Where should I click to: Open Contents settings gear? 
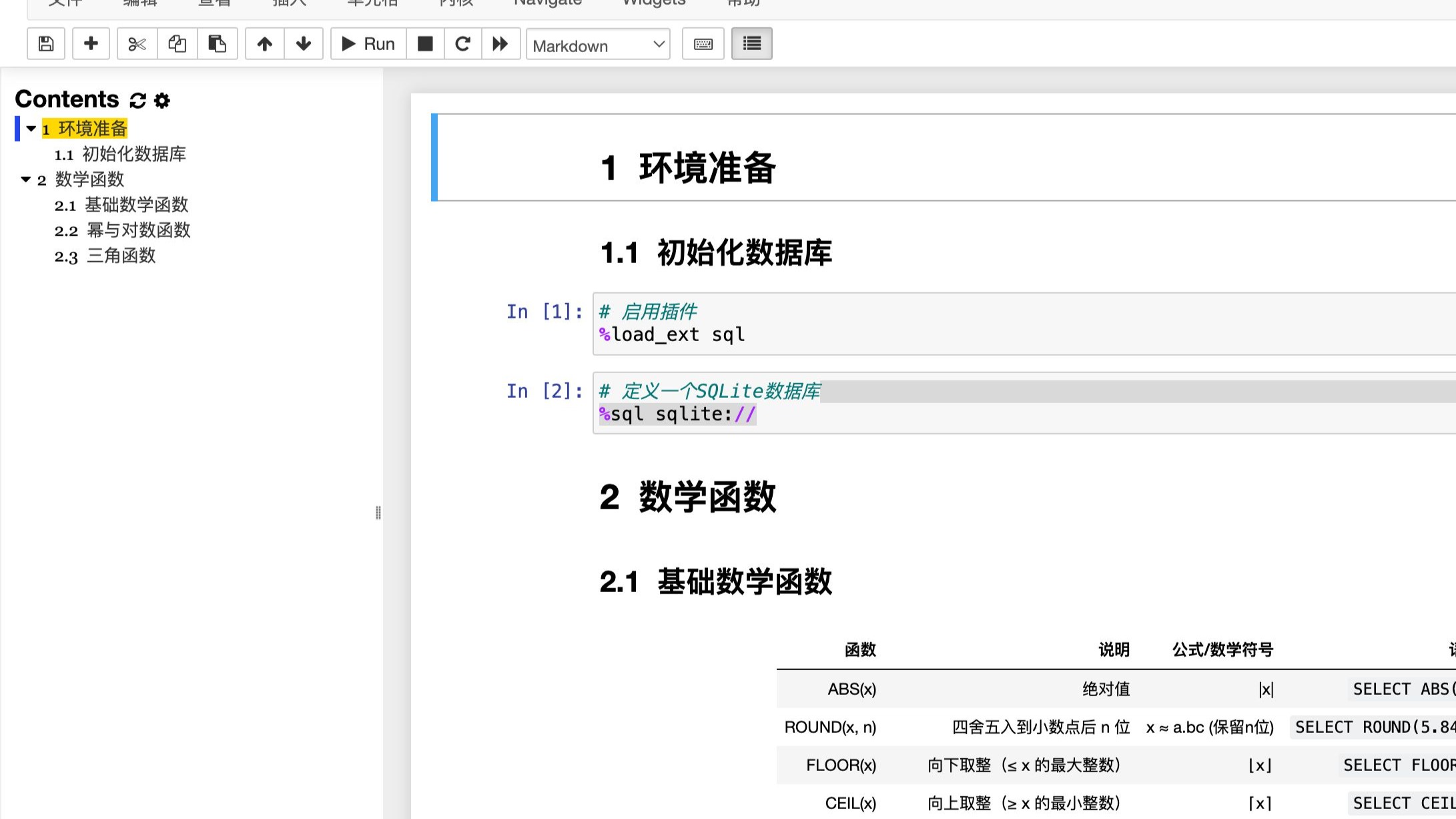(x=162, y=100)
